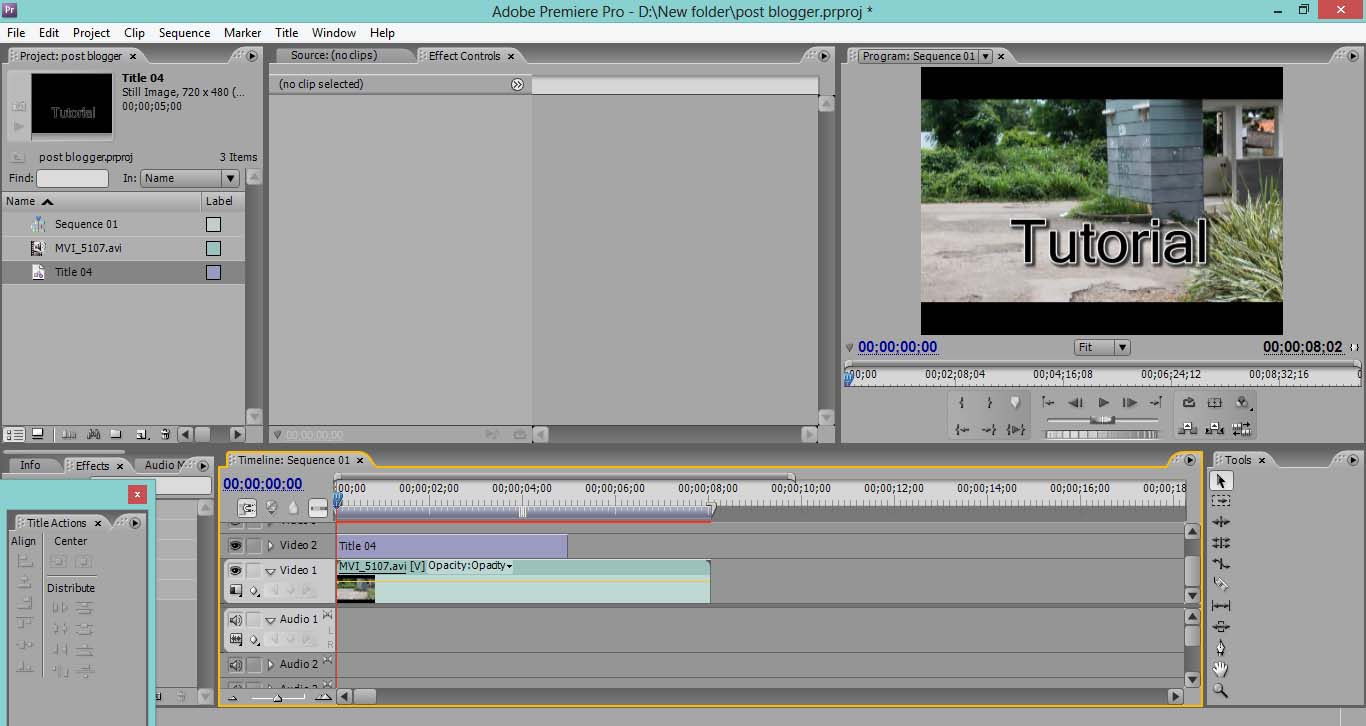Open the Output settings button in Program monitor
Viewport: 1366px width, 726px height.
click(x=1243, y=402)
